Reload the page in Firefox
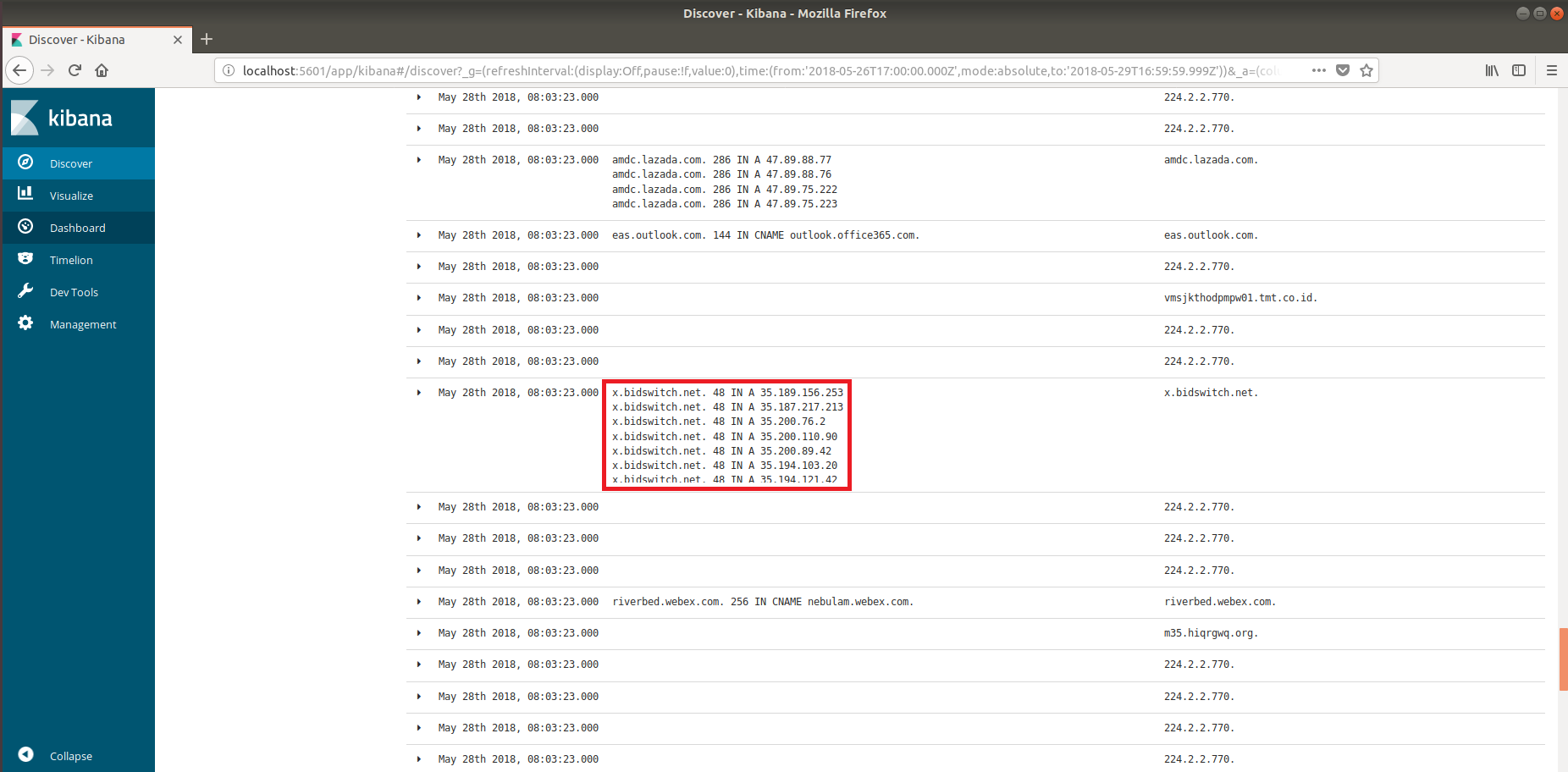Screen dimensions: 1568x772 coord(75,70)
